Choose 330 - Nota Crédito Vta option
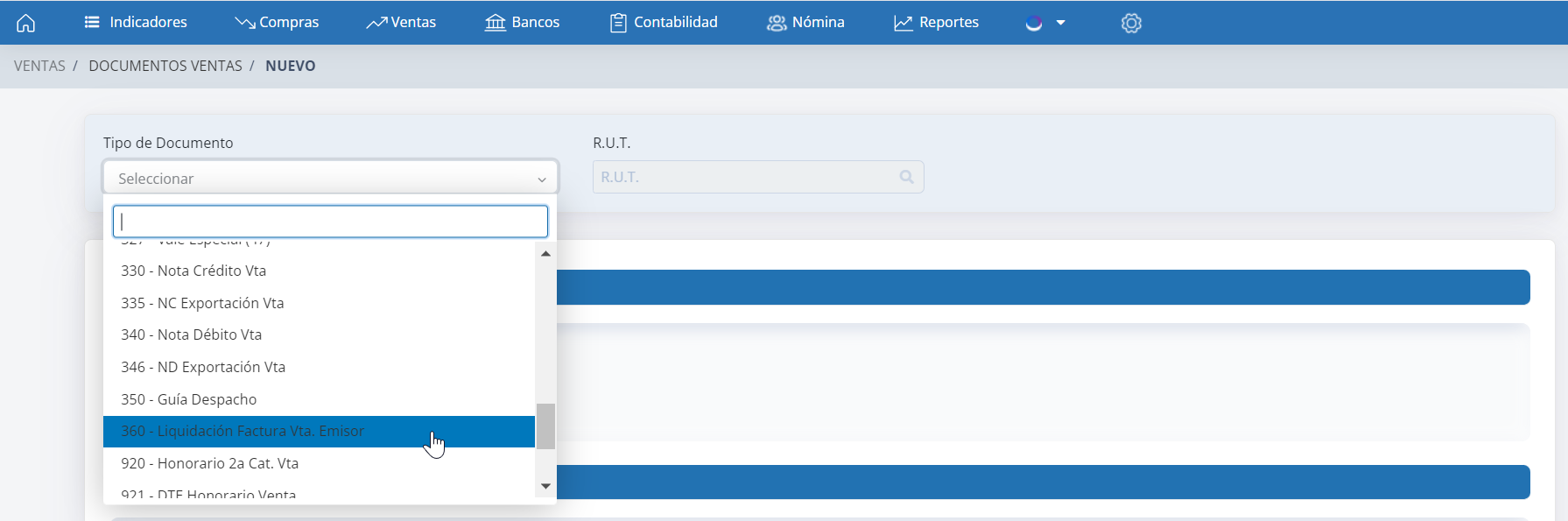1568x521 pixels. [193, 271]
